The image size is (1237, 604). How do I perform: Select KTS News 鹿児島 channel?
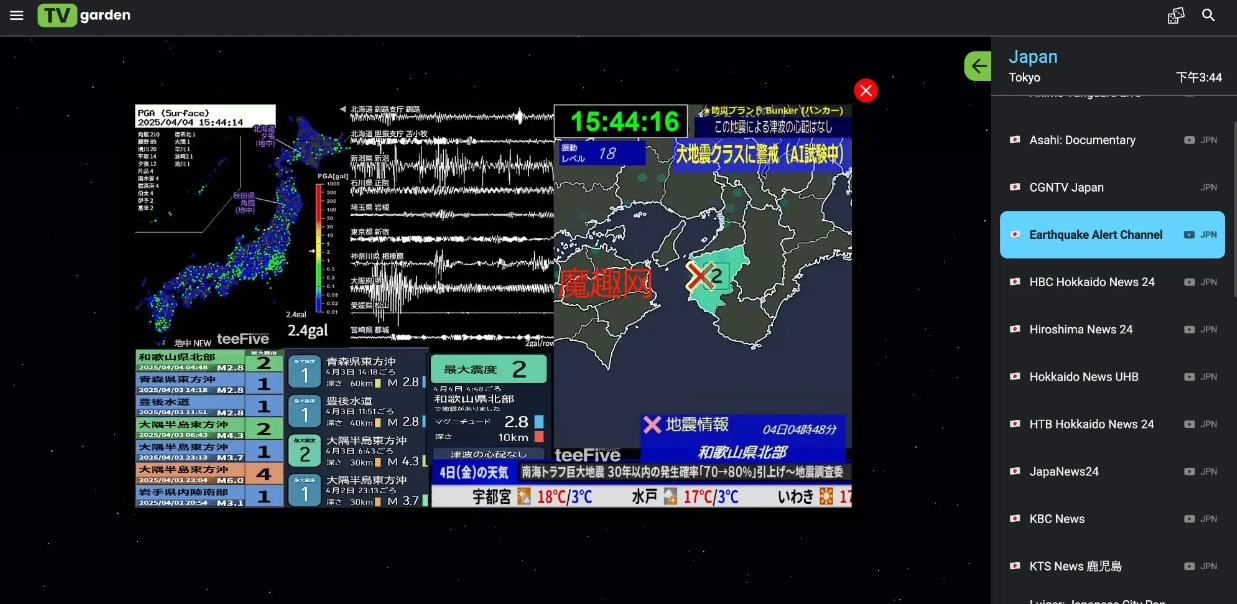click(1112, 566)
